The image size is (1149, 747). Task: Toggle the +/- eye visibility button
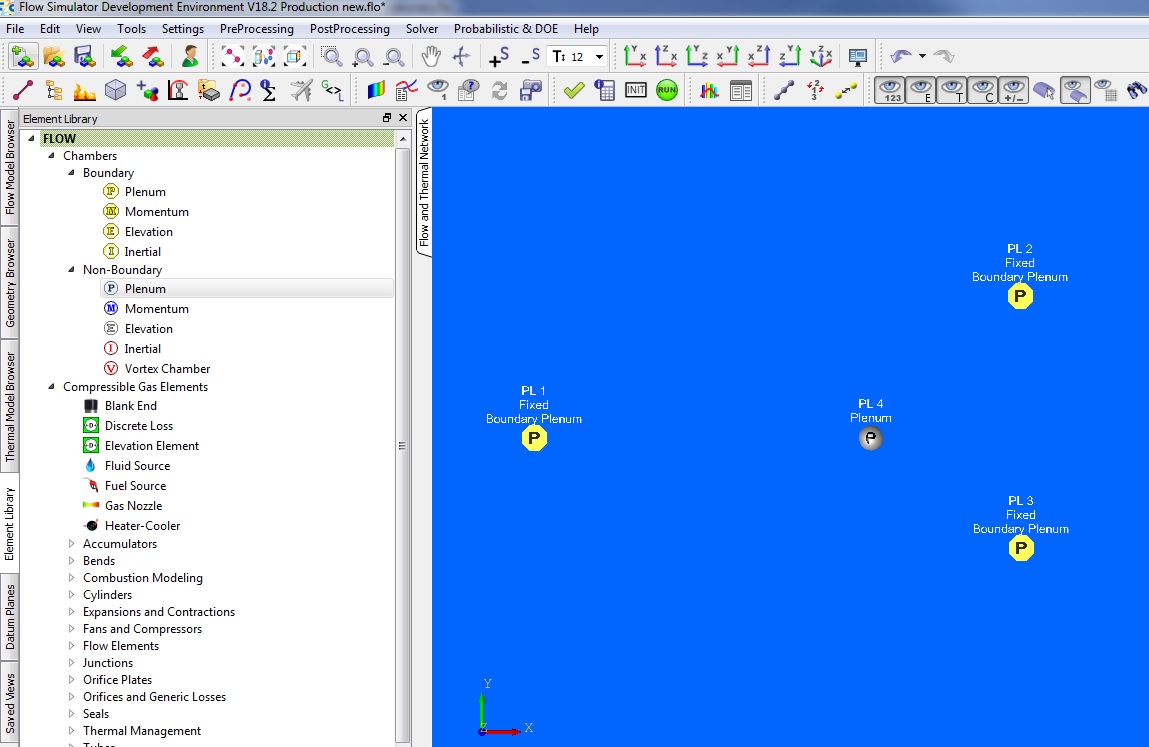1014,90
